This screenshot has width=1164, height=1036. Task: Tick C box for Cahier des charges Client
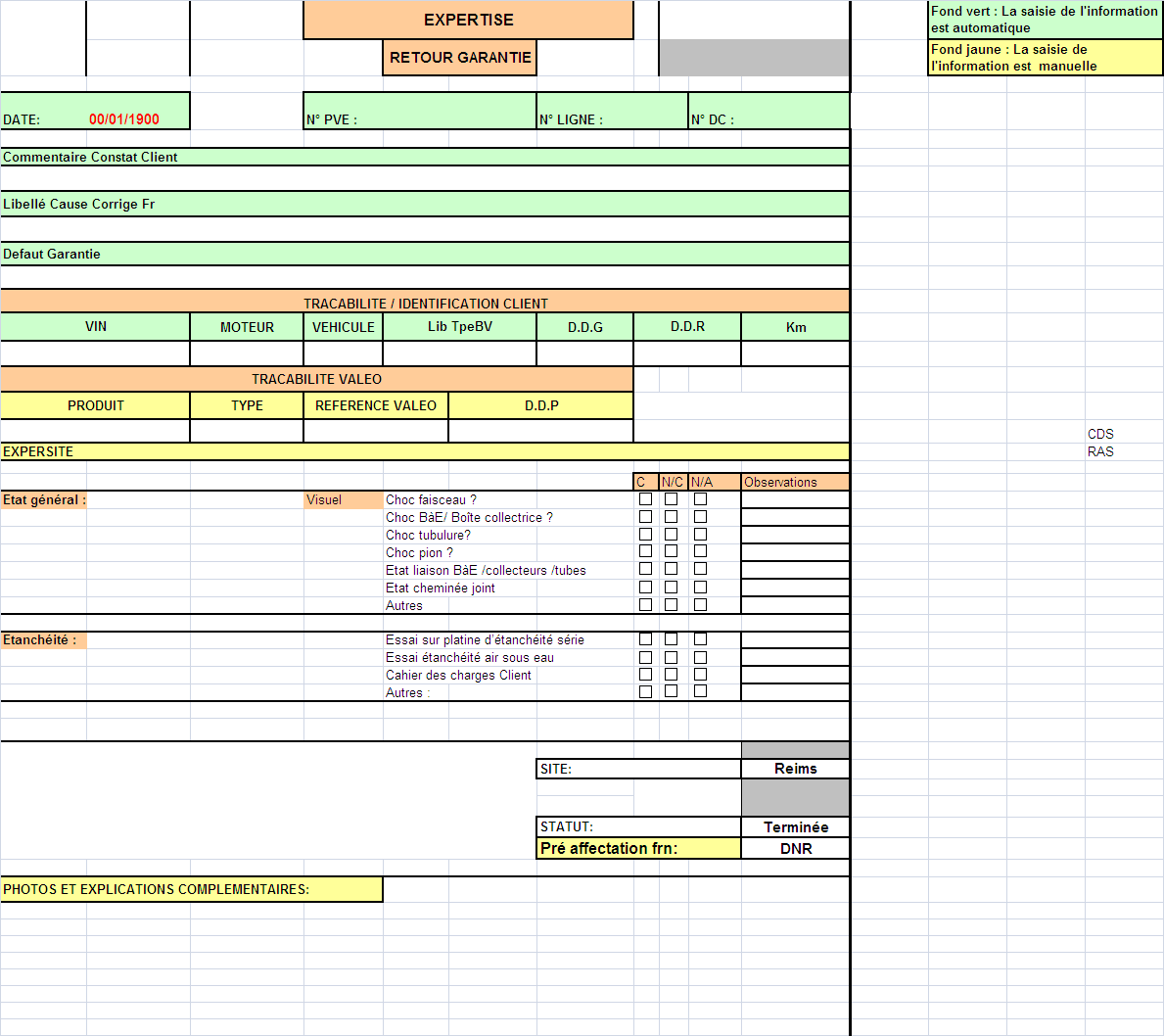point(646,675)
